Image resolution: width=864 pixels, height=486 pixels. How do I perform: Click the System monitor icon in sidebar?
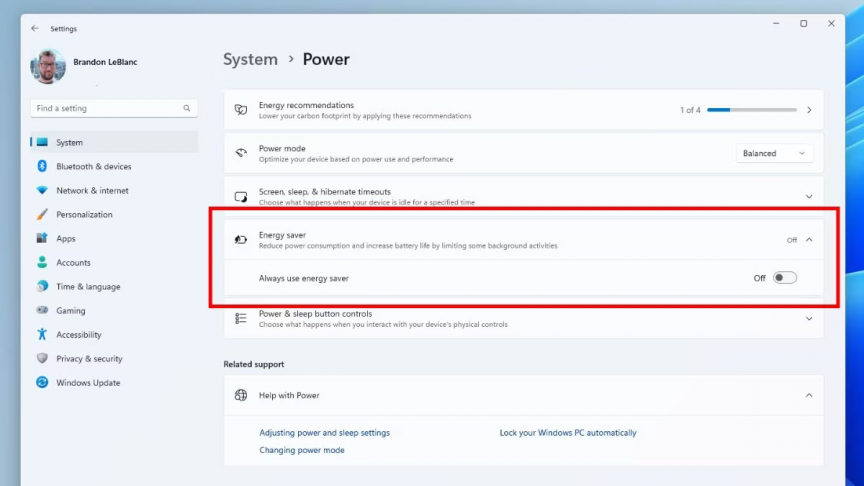42,142
